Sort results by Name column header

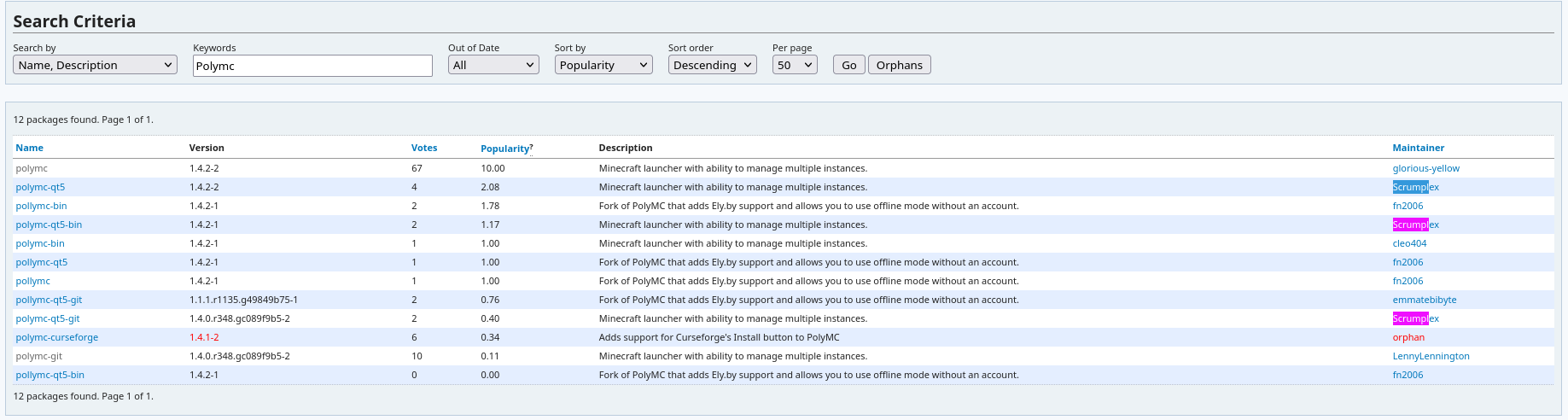pos(29,148)
